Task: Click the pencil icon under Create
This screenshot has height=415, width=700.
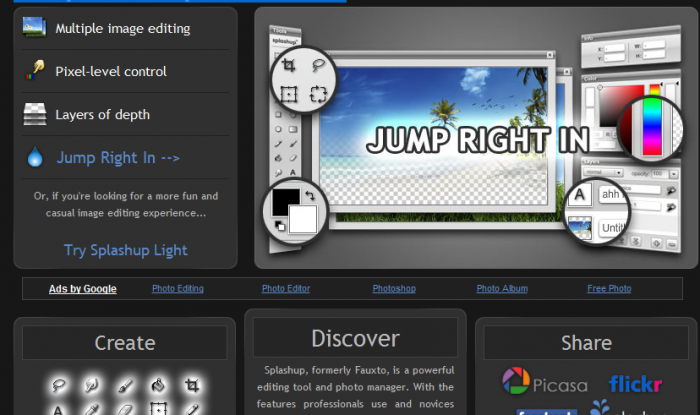Action: (192, 410)
